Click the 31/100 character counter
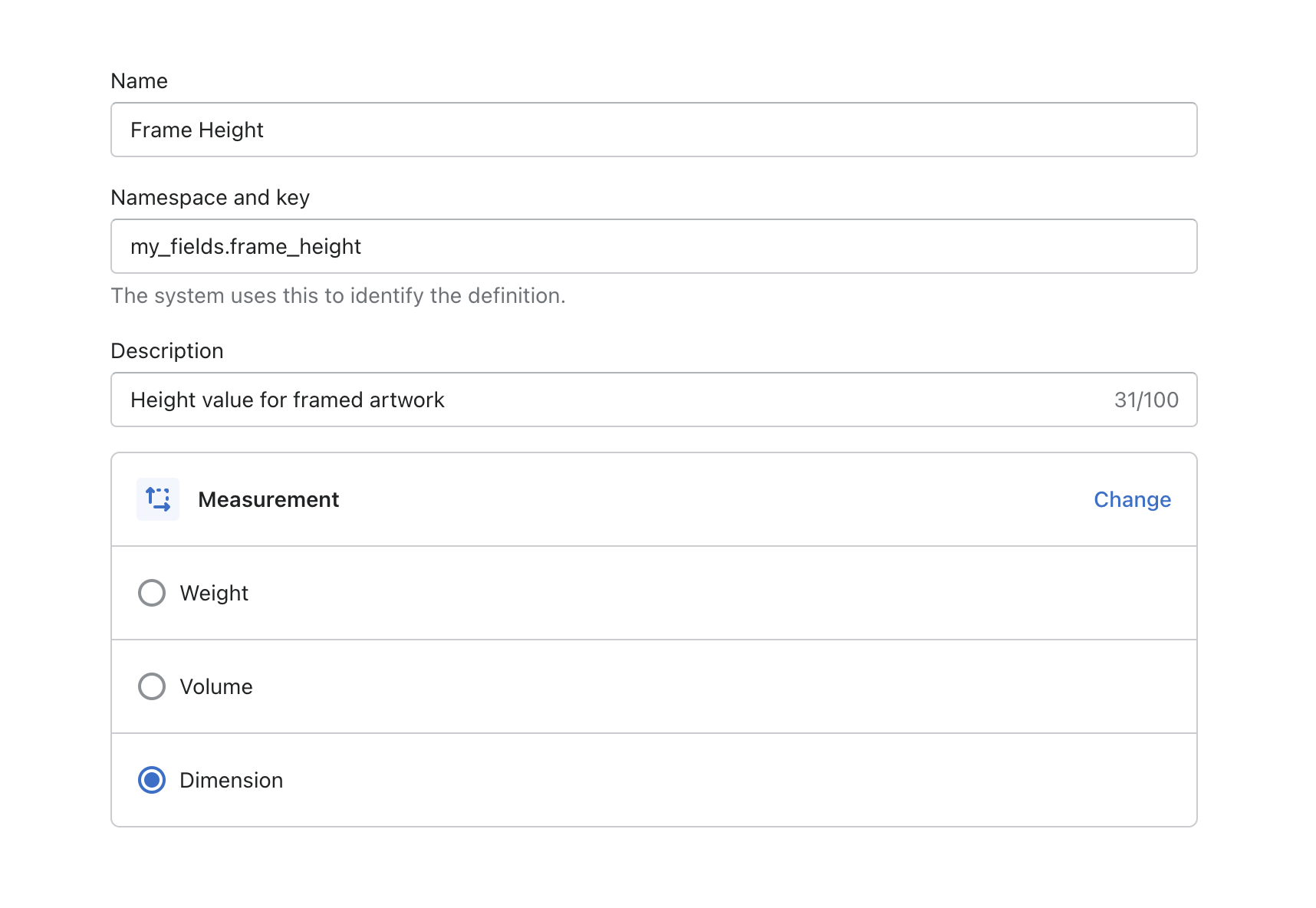The image size is (1316, 908). 1147,400
